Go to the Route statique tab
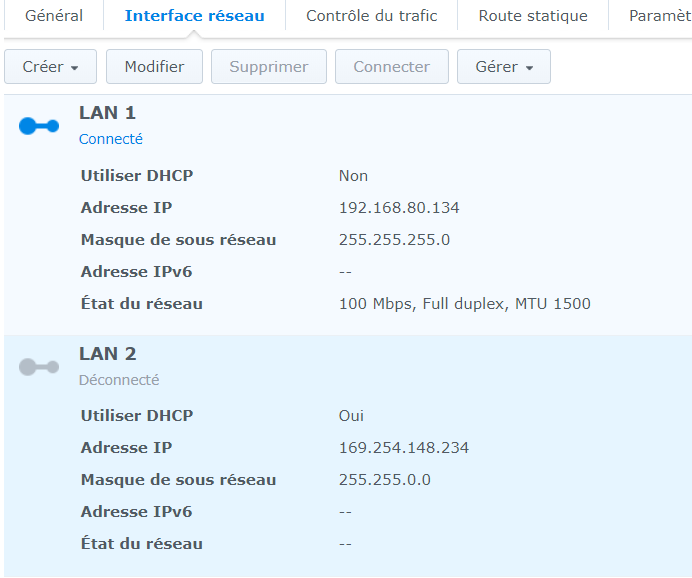Image resolution: width=692 pixels, height=578 pixels. [x=533, y=16]
